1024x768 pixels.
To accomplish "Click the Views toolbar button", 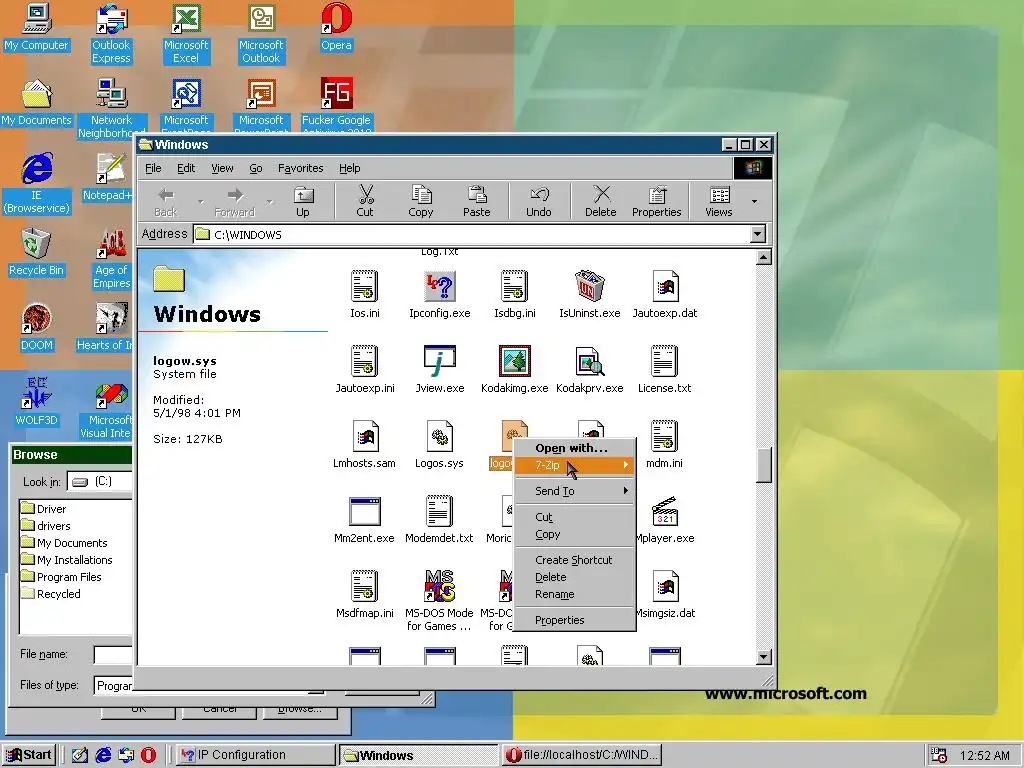I will [x=718, y=201].
